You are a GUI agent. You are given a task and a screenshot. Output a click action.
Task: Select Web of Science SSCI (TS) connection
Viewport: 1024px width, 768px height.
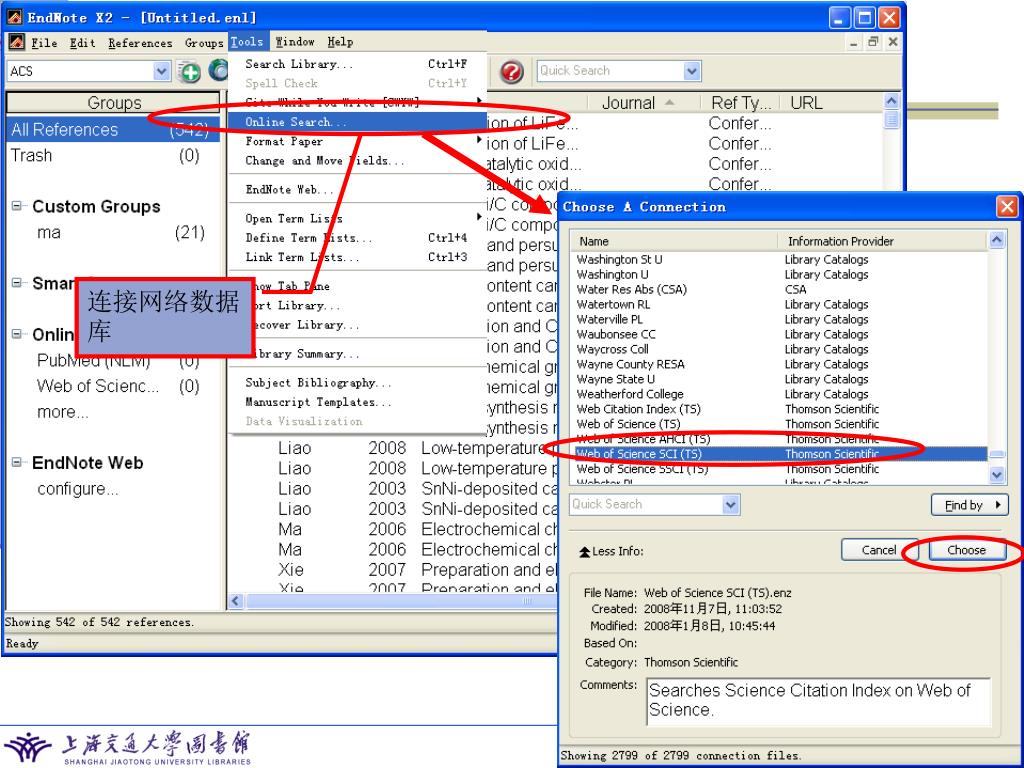pos(779,469)
